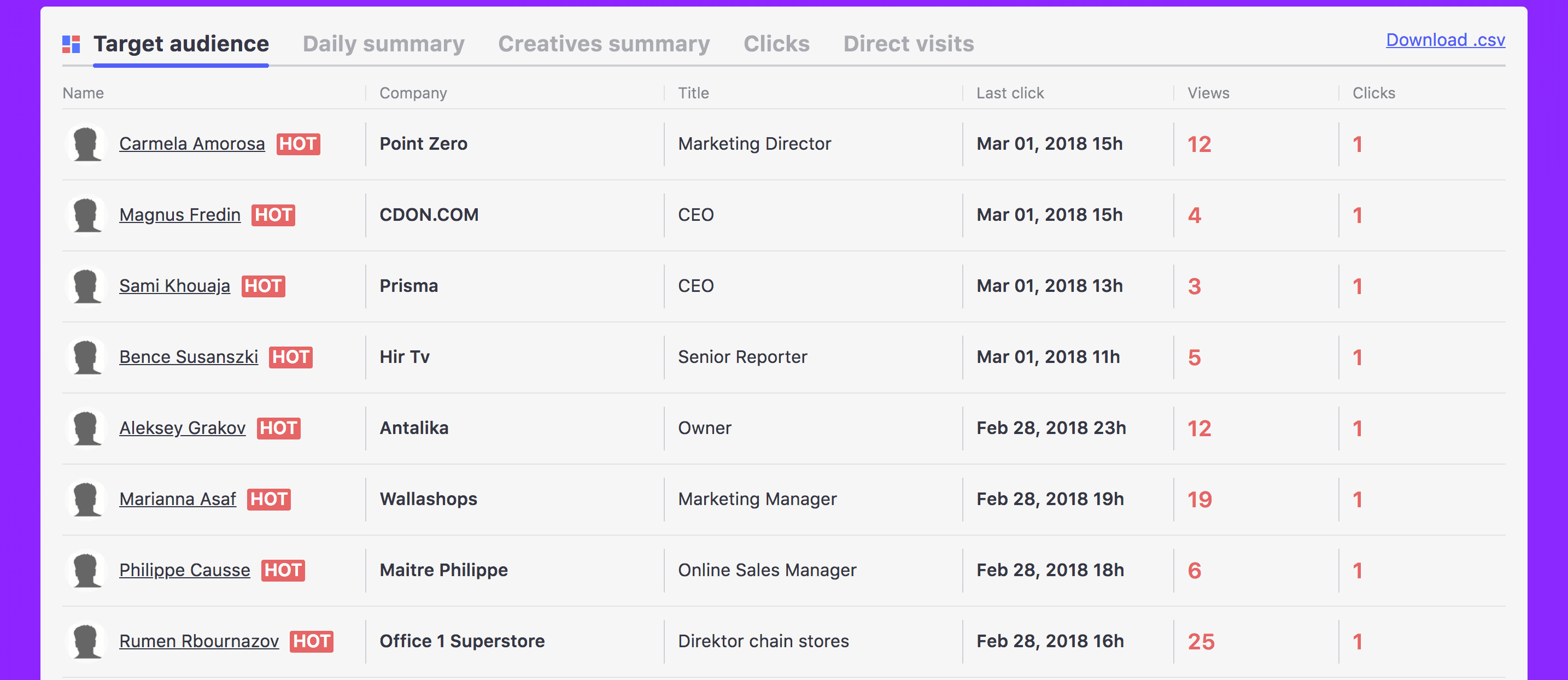Open the Direct visits tab

tap(908, 44)
